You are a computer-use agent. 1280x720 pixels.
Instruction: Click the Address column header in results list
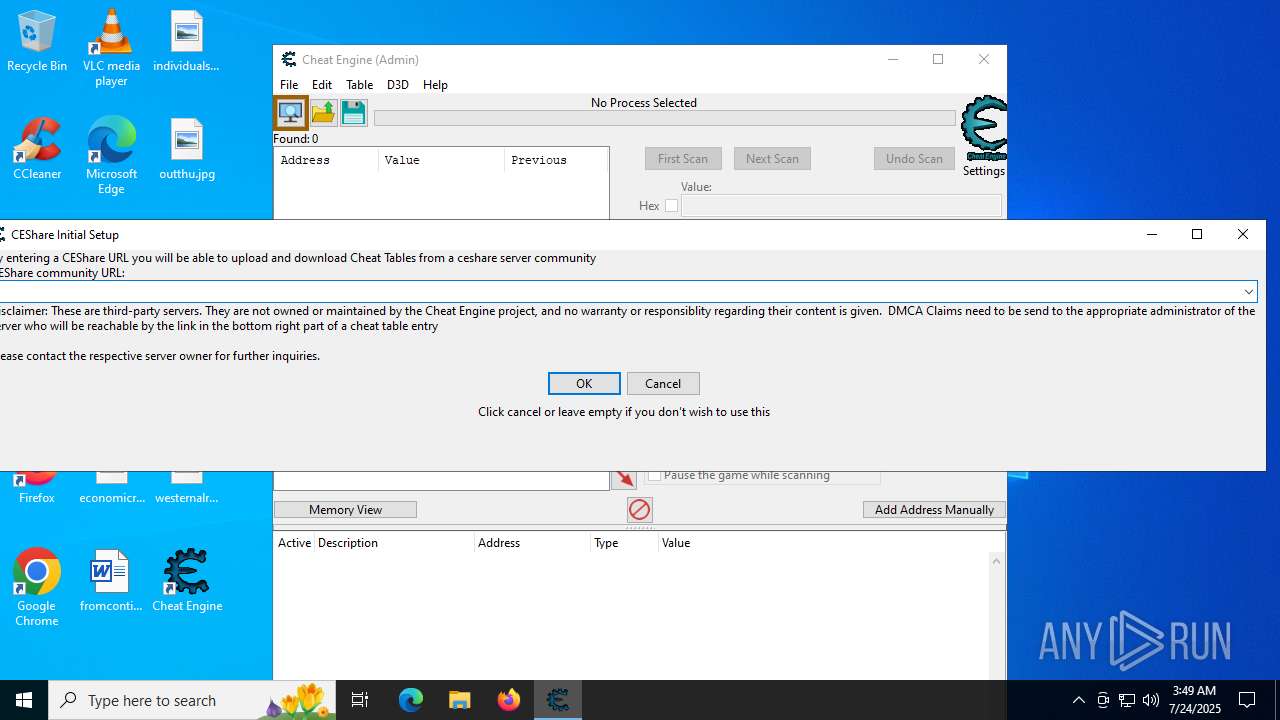(x=326, y=160)
